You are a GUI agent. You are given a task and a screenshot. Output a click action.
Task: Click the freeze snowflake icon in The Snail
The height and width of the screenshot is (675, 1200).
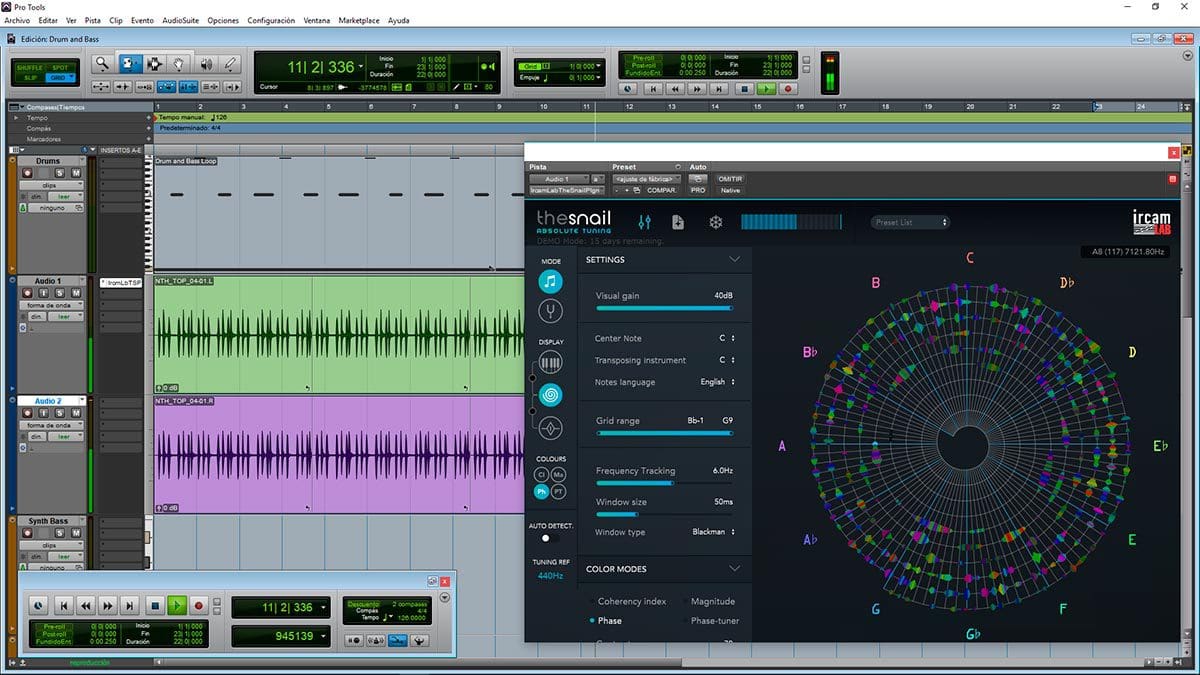point(715,222)
